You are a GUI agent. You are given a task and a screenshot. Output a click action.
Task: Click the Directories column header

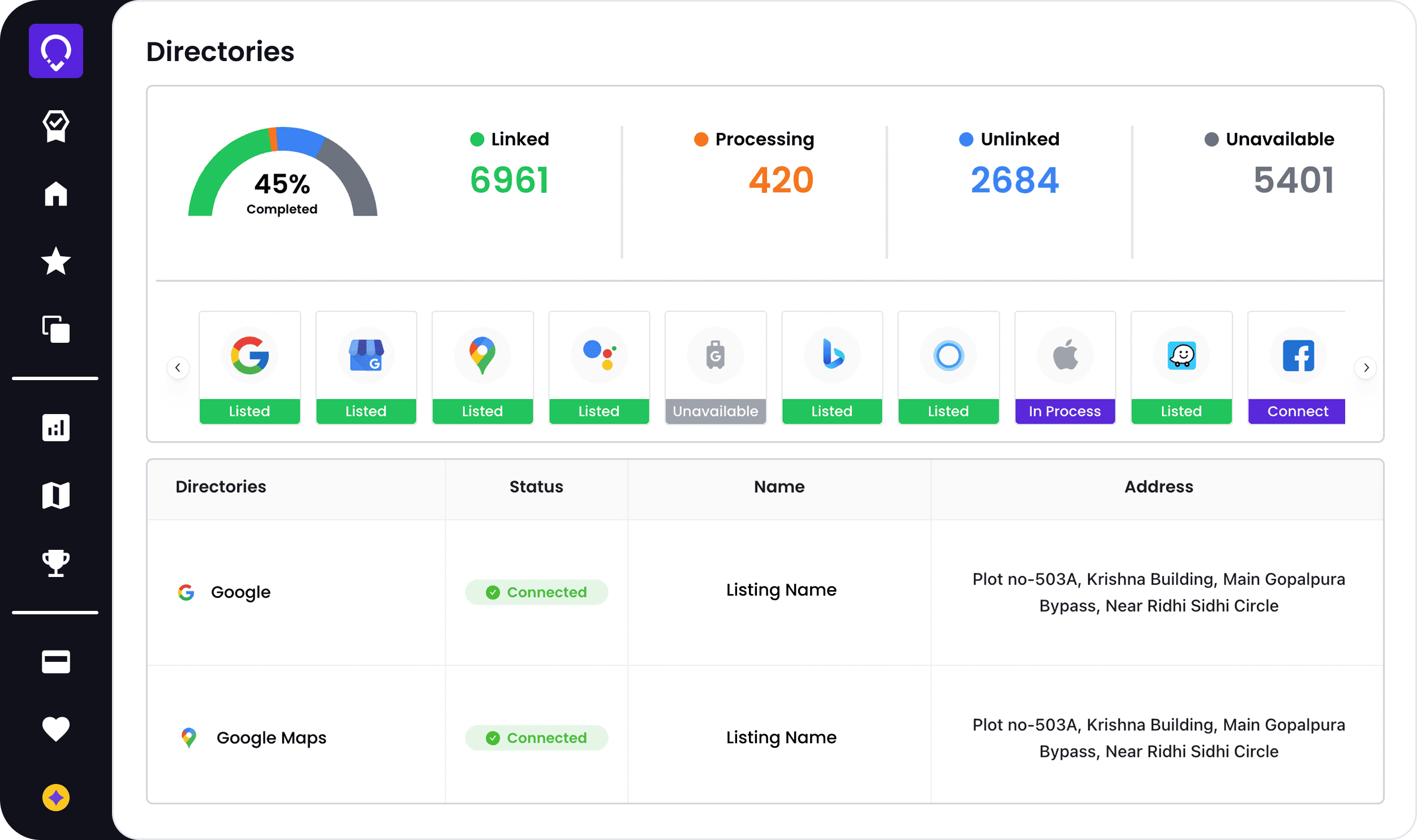(x=221, y=487)
